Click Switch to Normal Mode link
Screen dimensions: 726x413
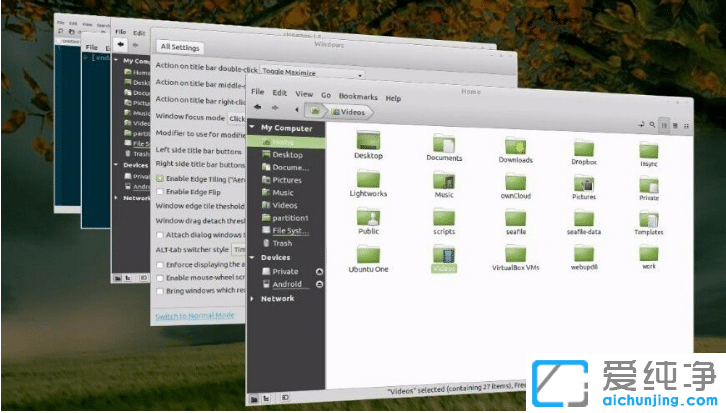click(x=195, y=317)
